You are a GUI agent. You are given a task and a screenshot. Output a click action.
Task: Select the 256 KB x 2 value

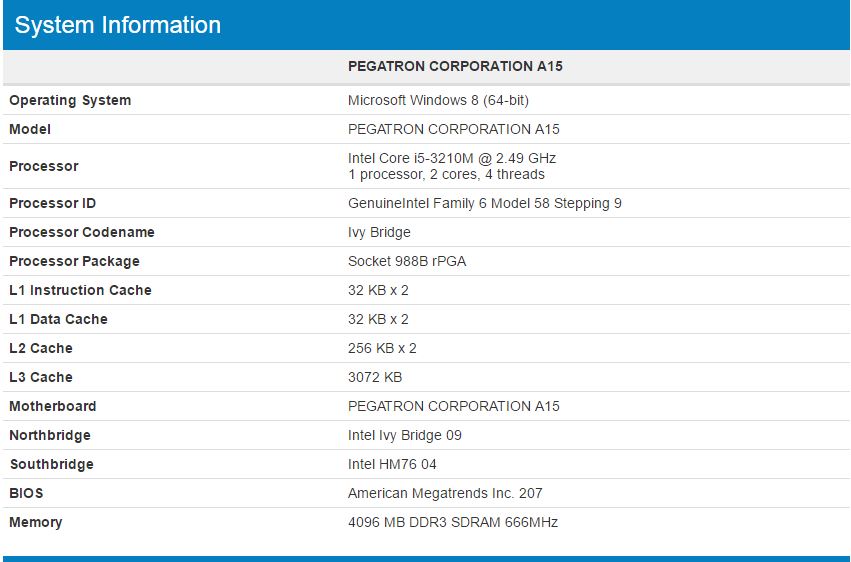382,348
